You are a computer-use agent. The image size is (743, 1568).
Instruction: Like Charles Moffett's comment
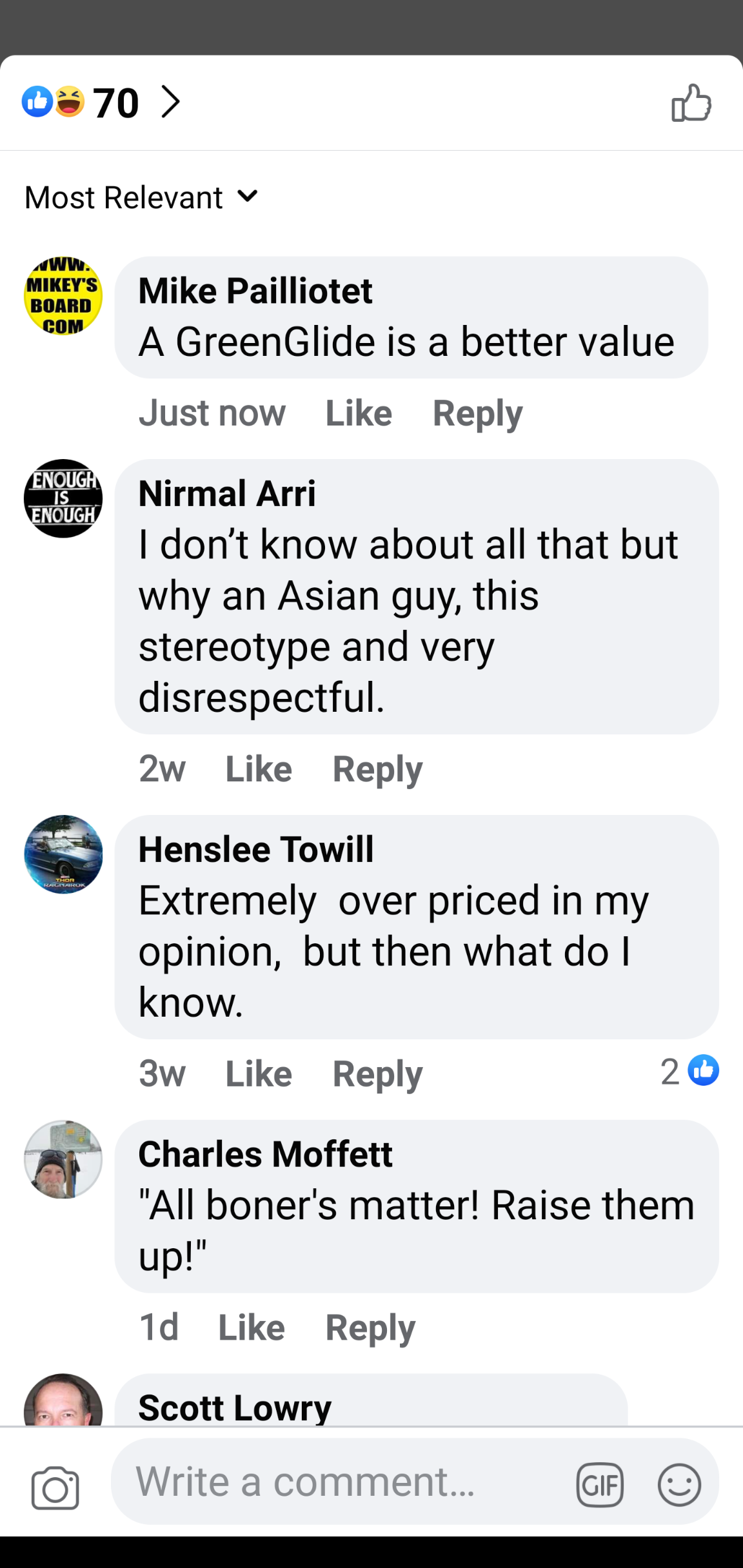coord(252,1328)
